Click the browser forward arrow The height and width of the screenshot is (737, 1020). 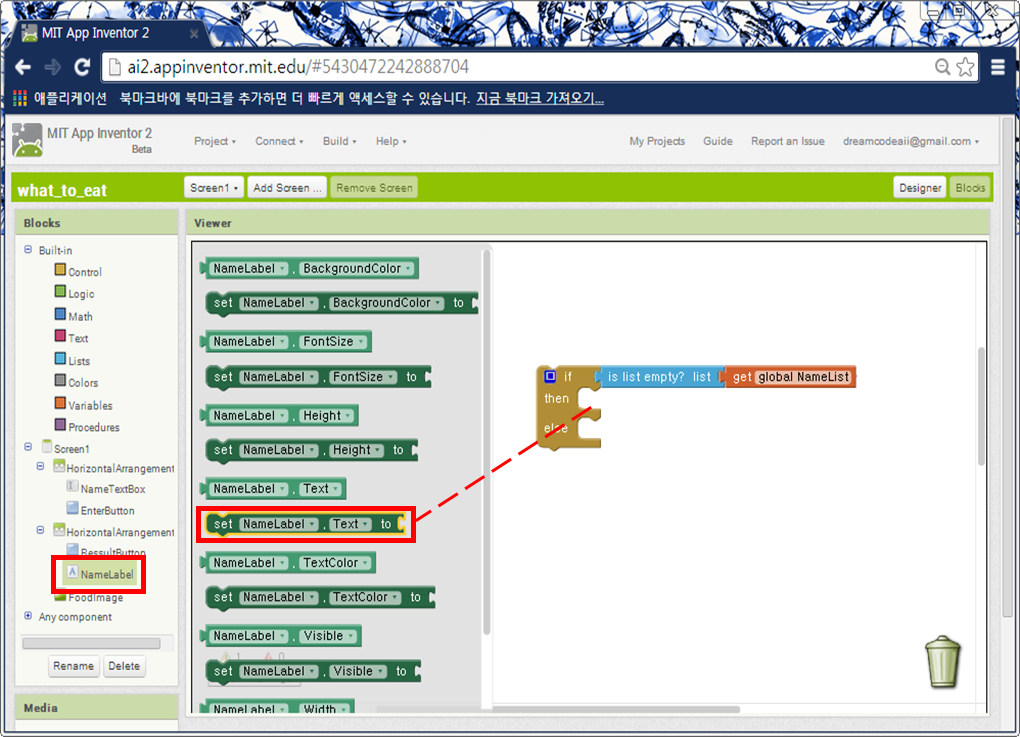[53, 67]
